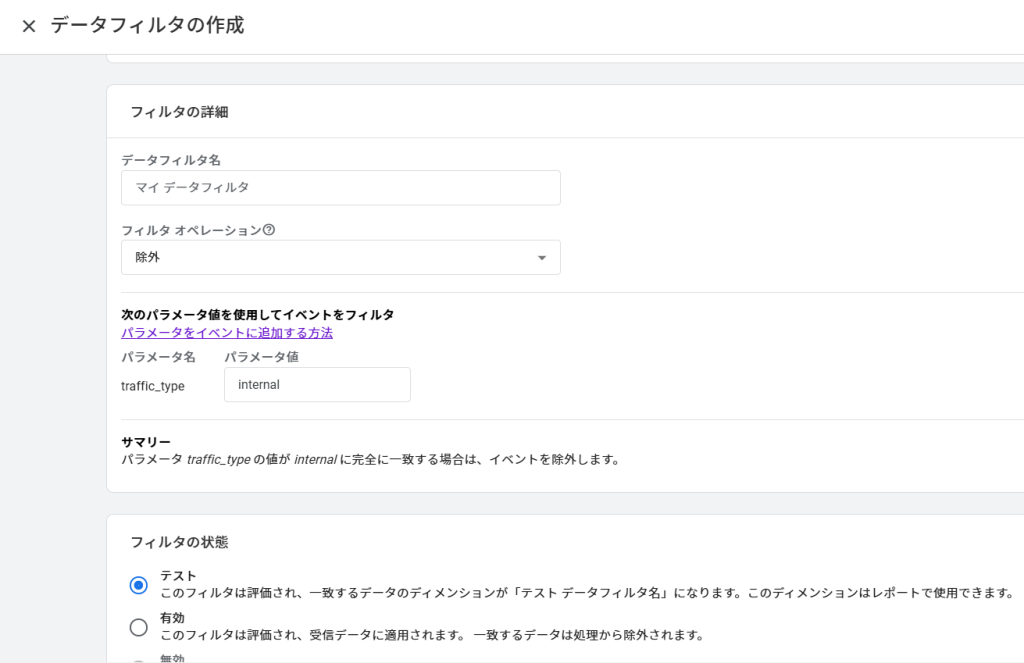Open パラメータをイベントに追加する方法 link

[227, 333]
